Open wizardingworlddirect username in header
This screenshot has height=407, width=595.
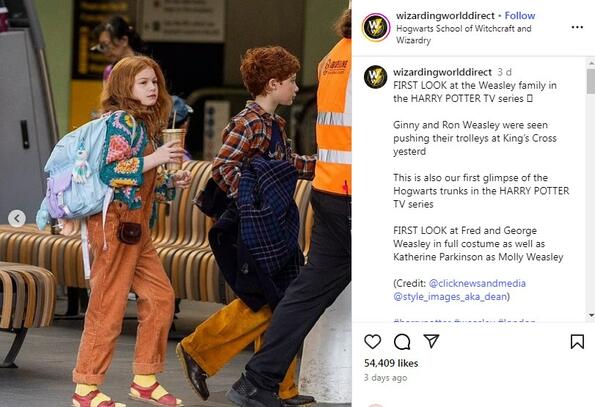[x=445, y=16]
